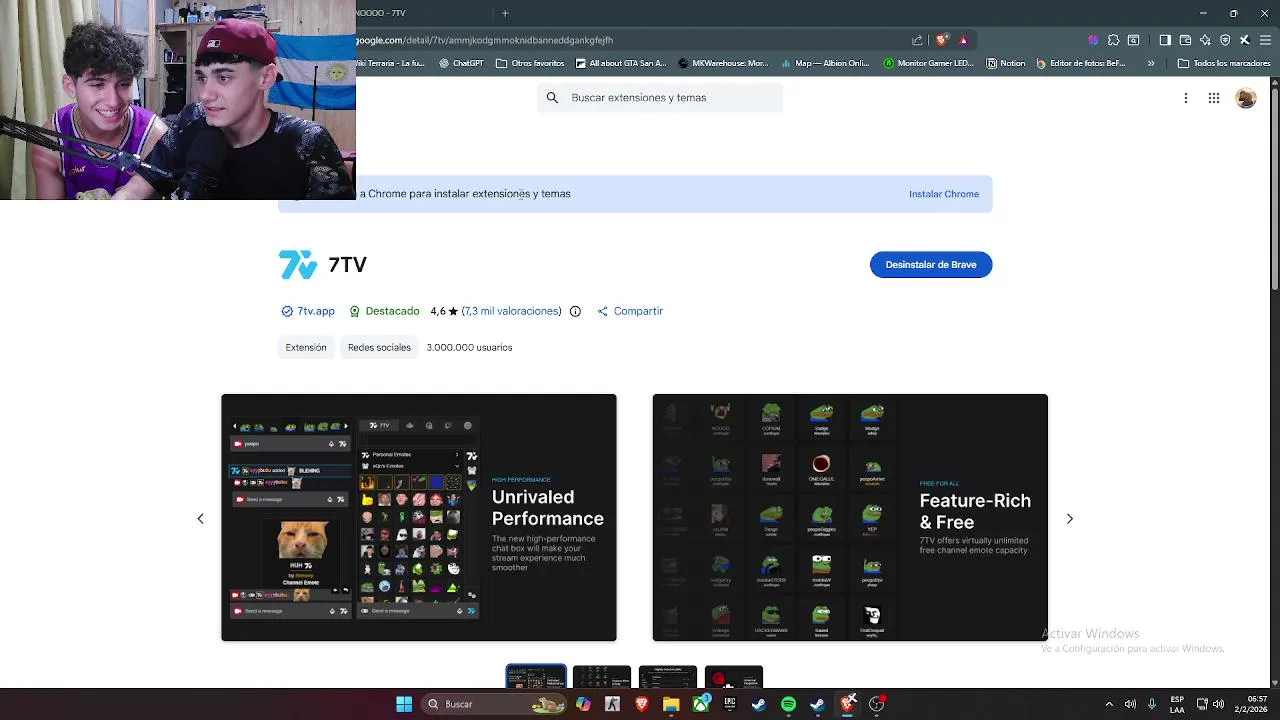Open Spotify from taskbar
The width and height of the screenshot is (1280, 720).
click(x=788, y=704)
